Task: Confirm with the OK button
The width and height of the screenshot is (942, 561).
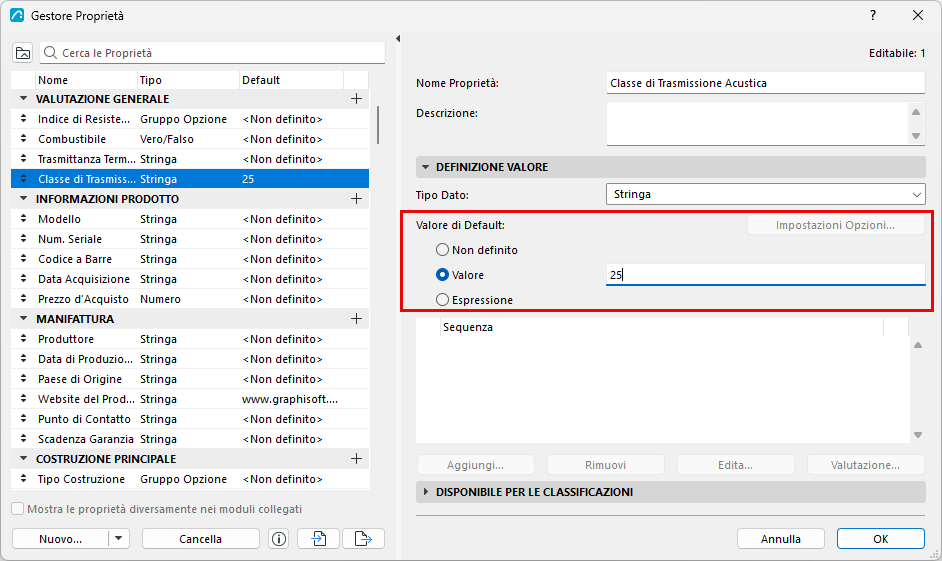Action: pos(880,539)
